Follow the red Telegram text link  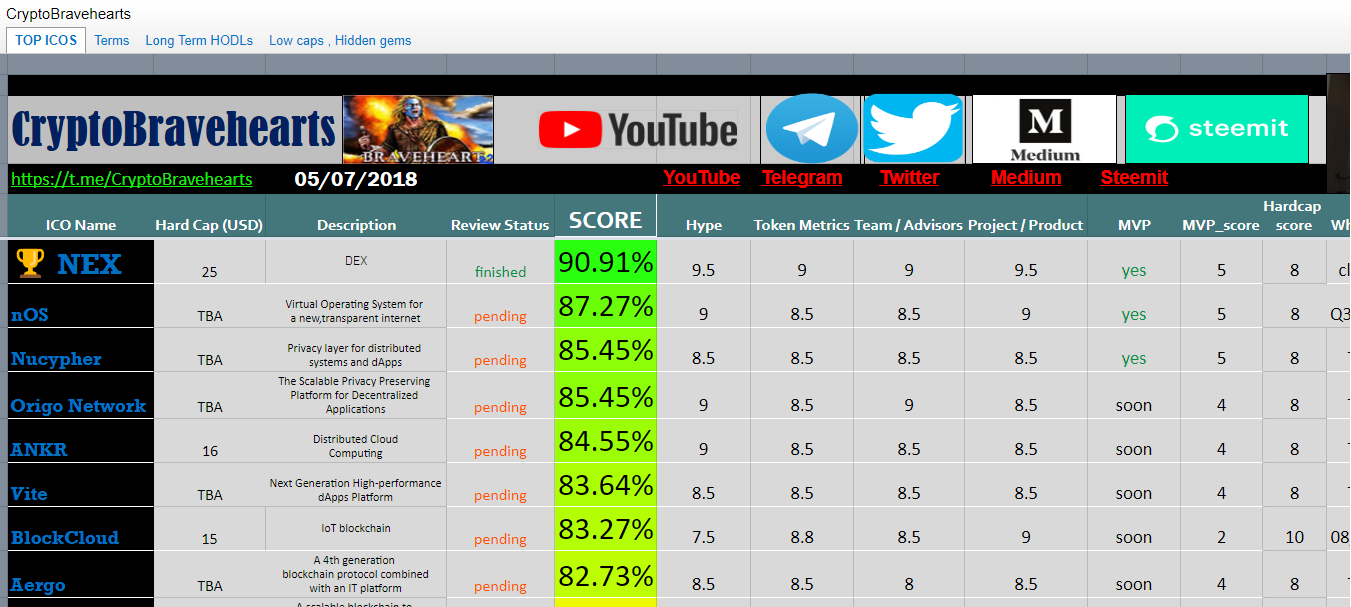802,177
